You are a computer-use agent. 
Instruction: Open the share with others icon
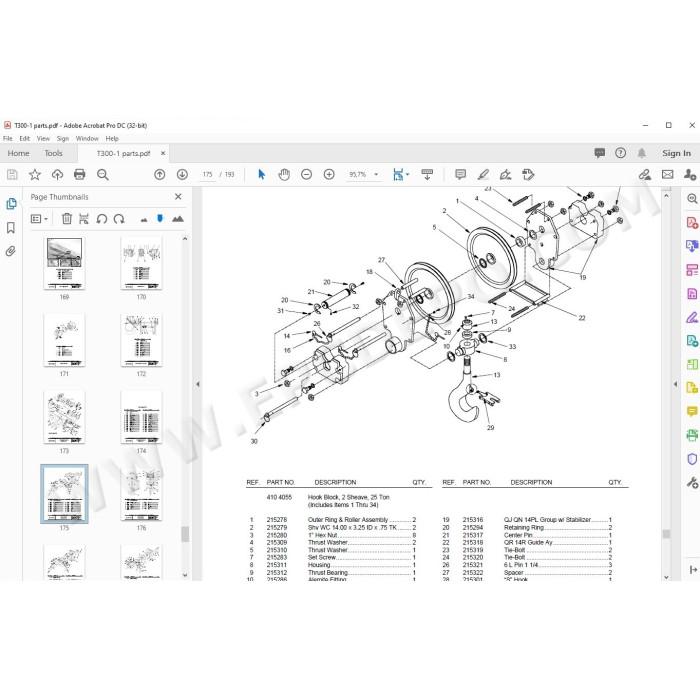click(x=690, y=175)
